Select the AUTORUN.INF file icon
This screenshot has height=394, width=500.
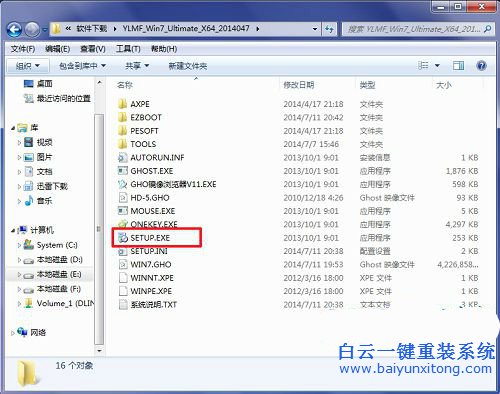[123, 157]
